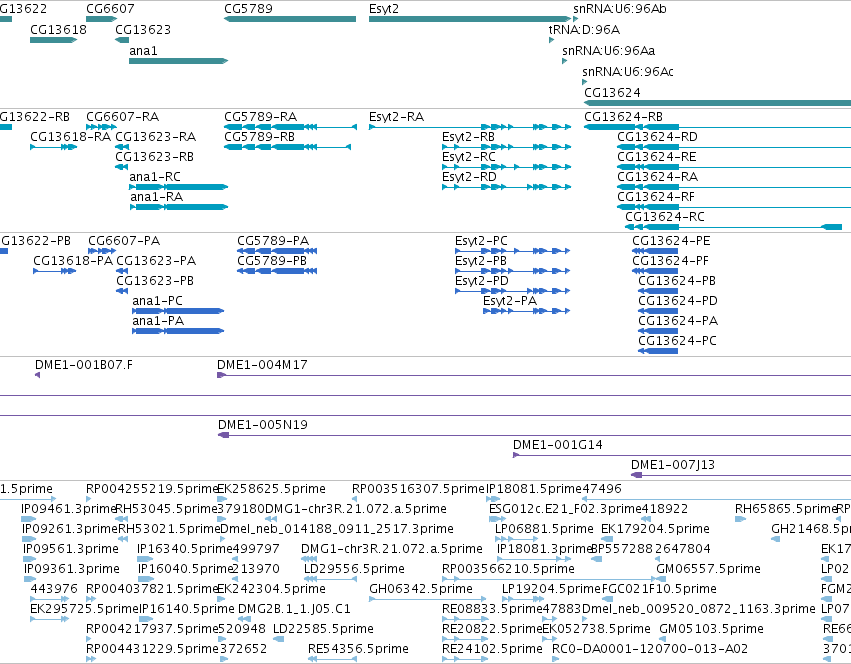Select EST GH06342.5prime

[421, 589]
